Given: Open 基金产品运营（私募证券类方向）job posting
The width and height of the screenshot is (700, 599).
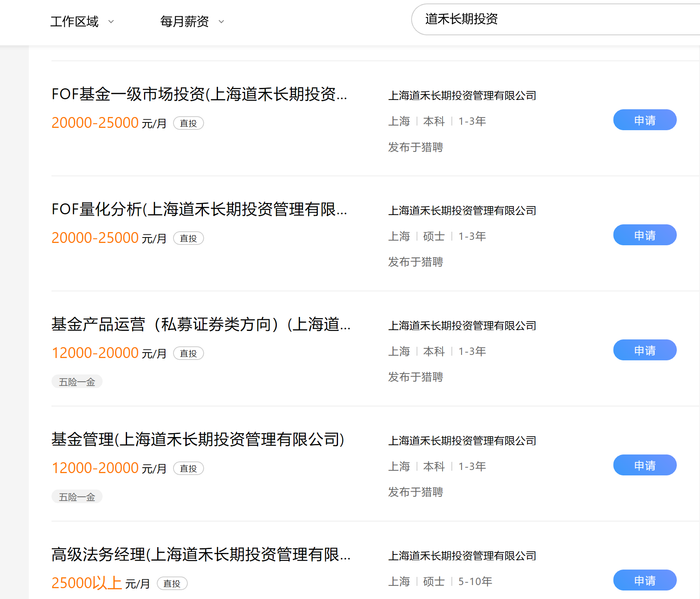Looking at the screenshot, I should click(x=201, y=324).
